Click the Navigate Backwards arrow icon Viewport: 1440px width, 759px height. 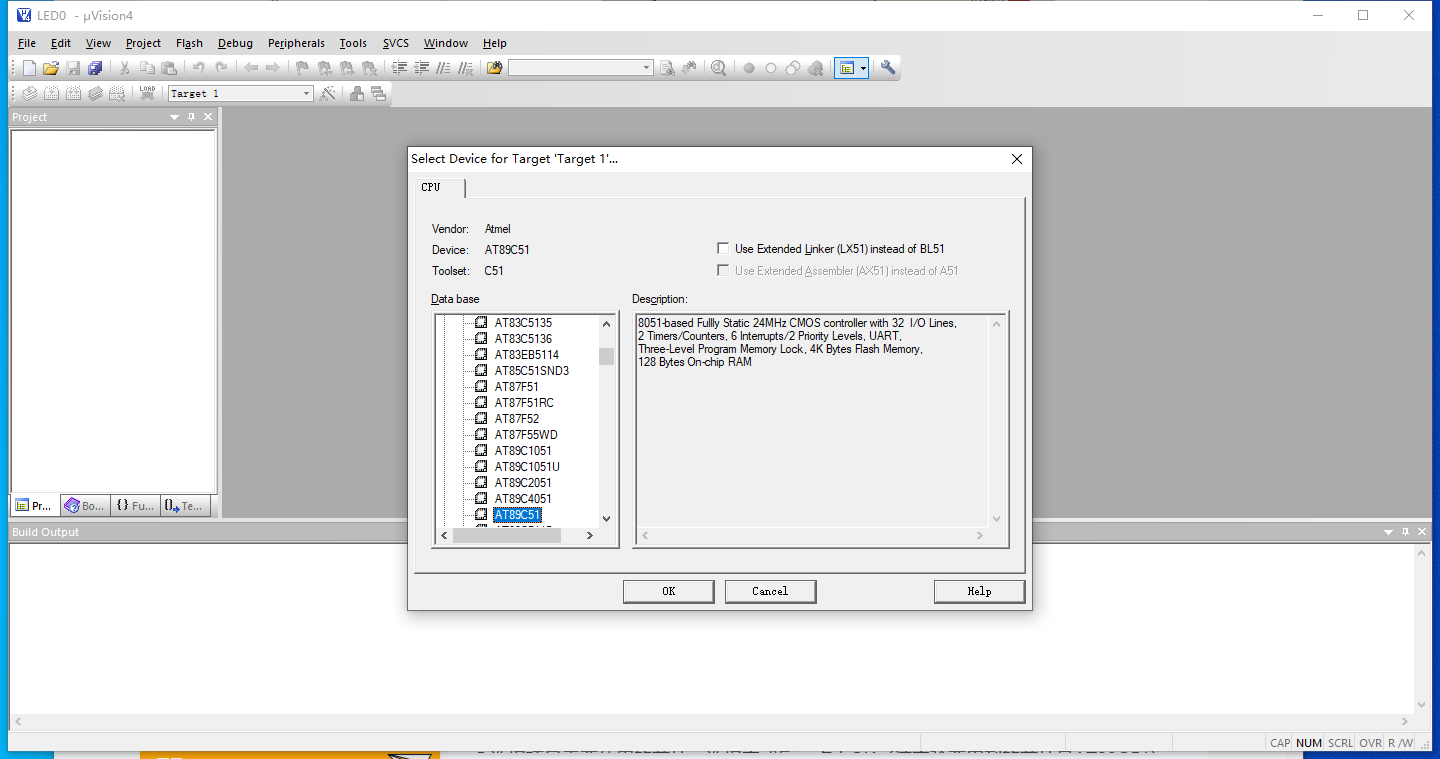coord(251,68)
